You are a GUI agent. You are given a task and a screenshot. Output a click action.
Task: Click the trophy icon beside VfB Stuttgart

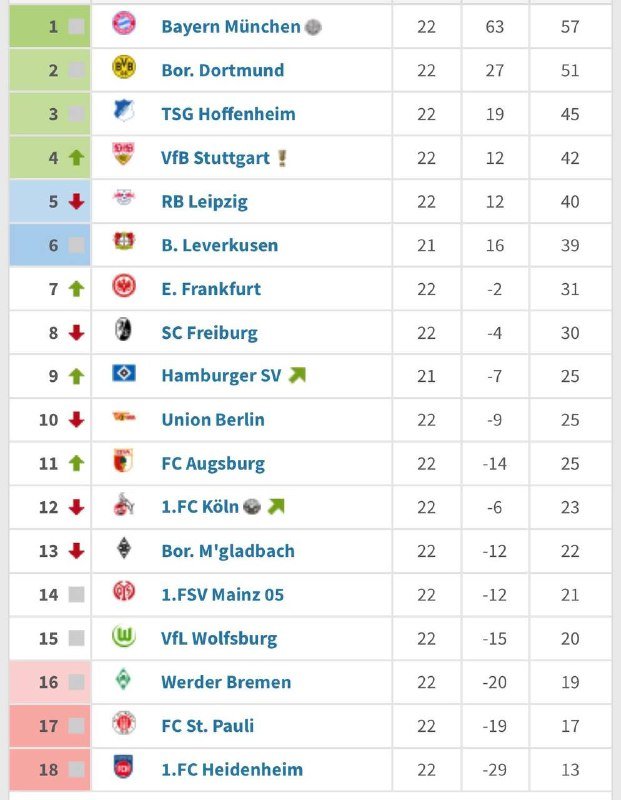point(282,158)
